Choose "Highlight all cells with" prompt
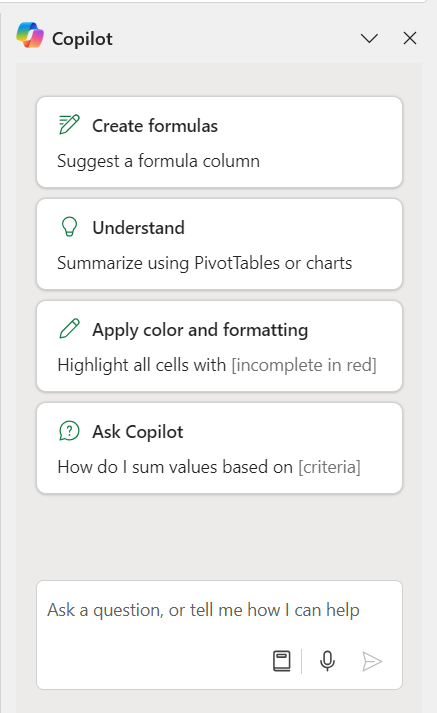This screenshot has width=437, height=713. pos(141,365)
